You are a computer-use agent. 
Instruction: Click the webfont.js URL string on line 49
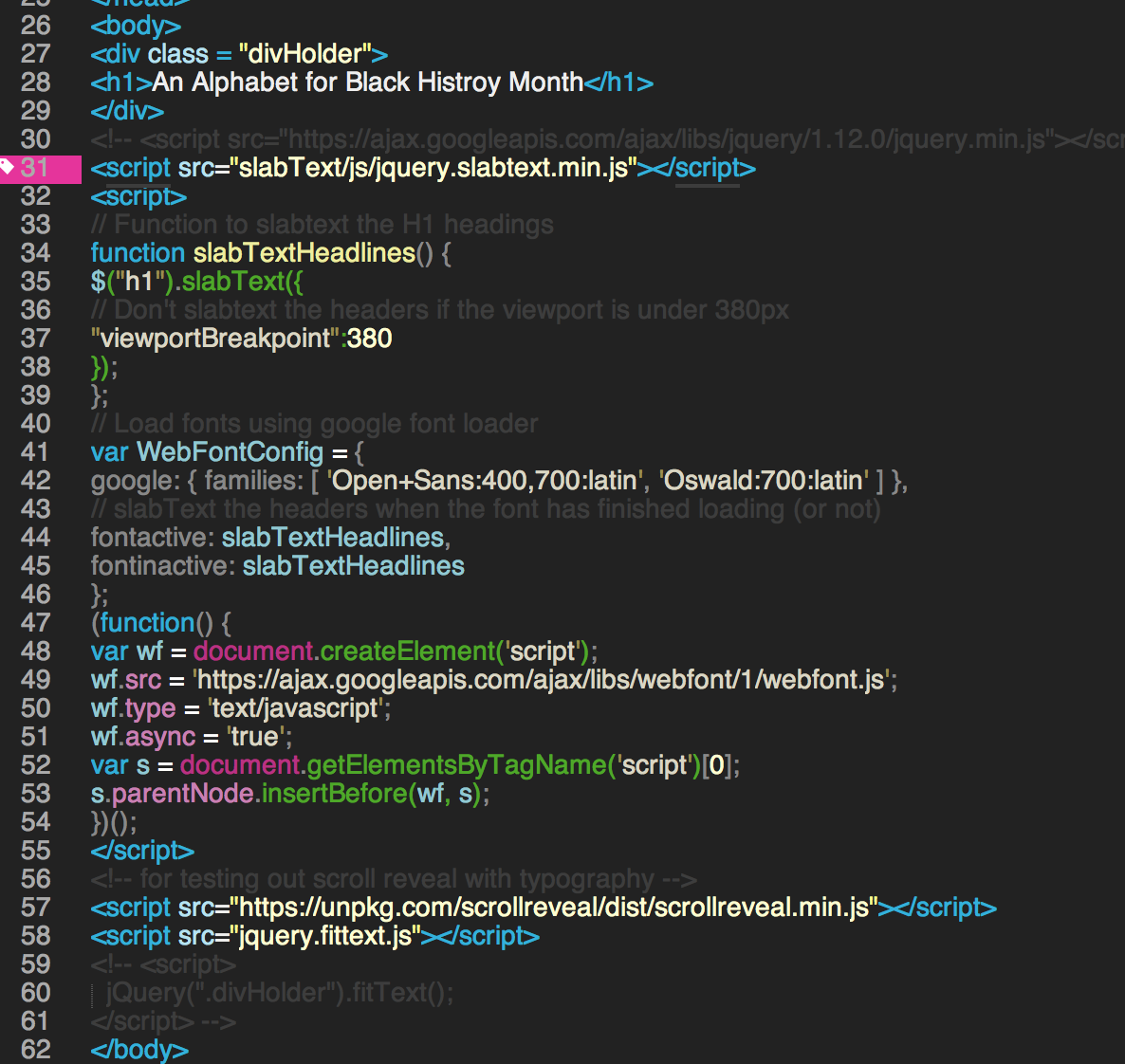coord(542,680)
